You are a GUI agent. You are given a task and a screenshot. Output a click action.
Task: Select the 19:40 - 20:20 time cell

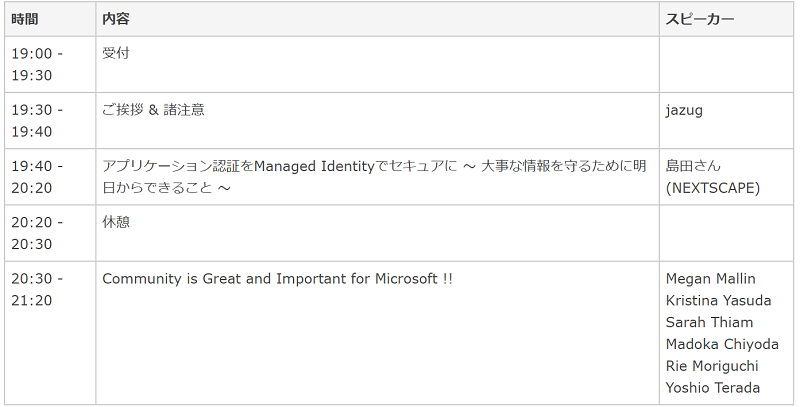[x=50, y=177]
